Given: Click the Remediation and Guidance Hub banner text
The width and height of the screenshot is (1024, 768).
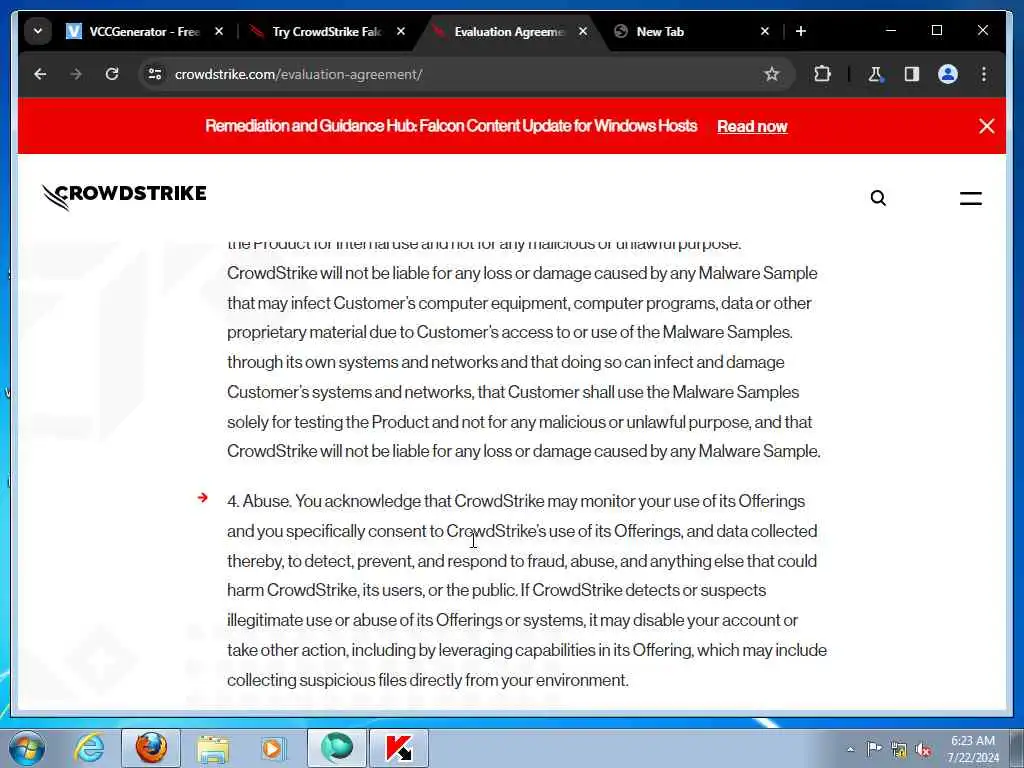Looking at the screenshot, I should 451,126.
